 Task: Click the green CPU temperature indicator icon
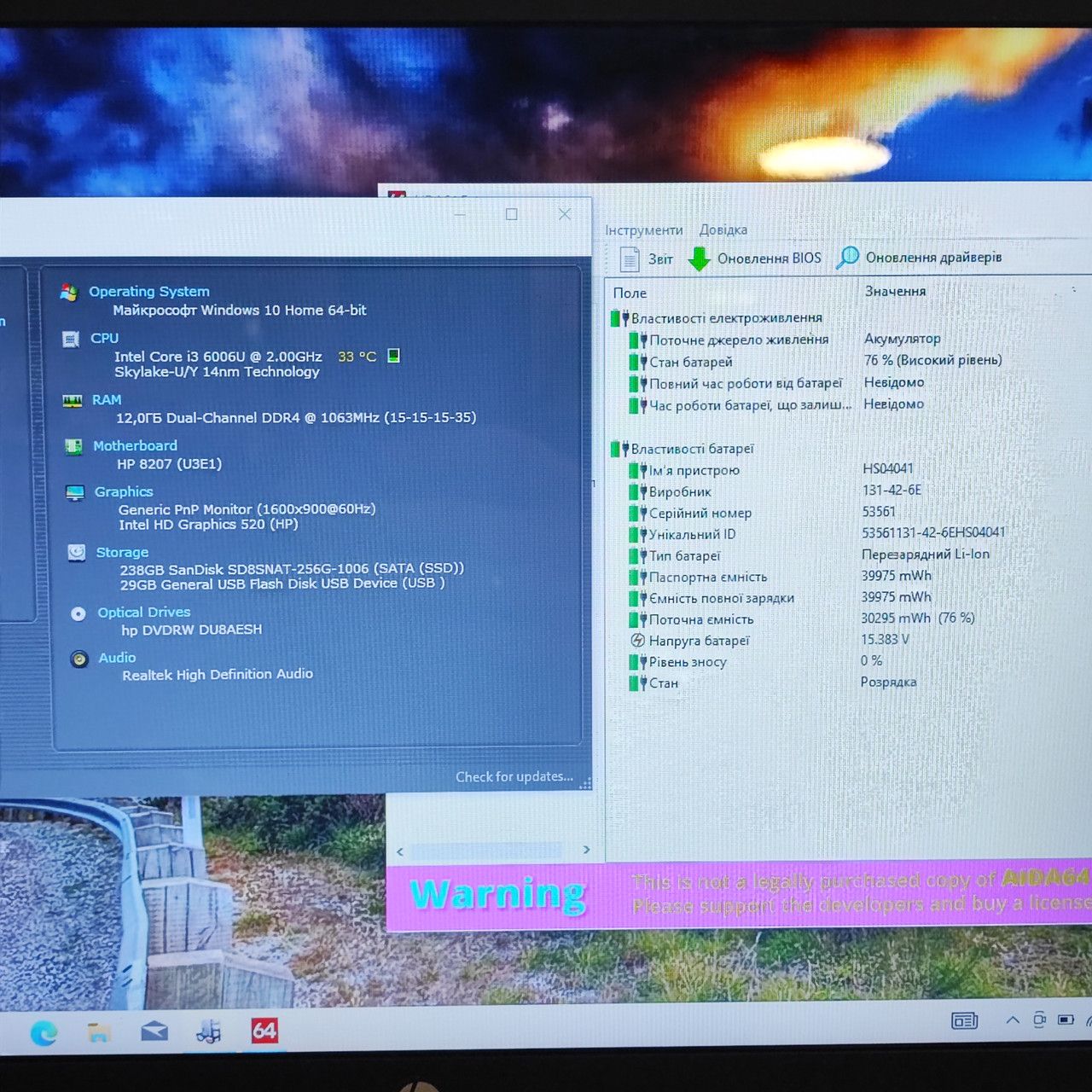[393, 356]
